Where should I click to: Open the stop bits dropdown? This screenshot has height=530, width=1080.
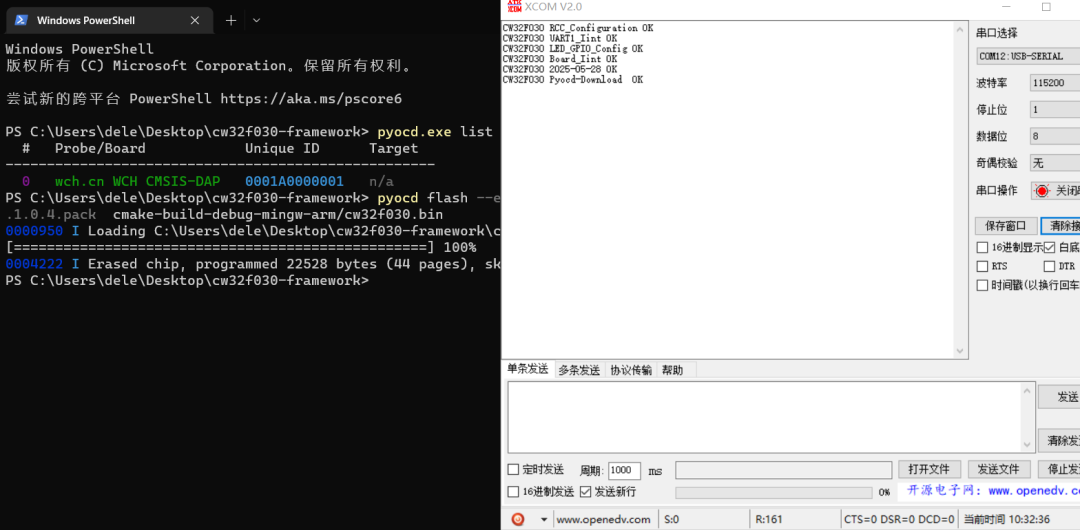click(1055, 110)
